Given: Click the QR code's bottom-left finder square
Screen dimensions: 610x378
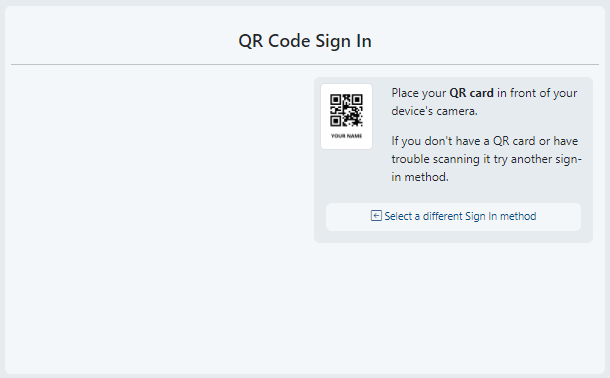Looking at the screenshot, I should click(x=335, y=121).
